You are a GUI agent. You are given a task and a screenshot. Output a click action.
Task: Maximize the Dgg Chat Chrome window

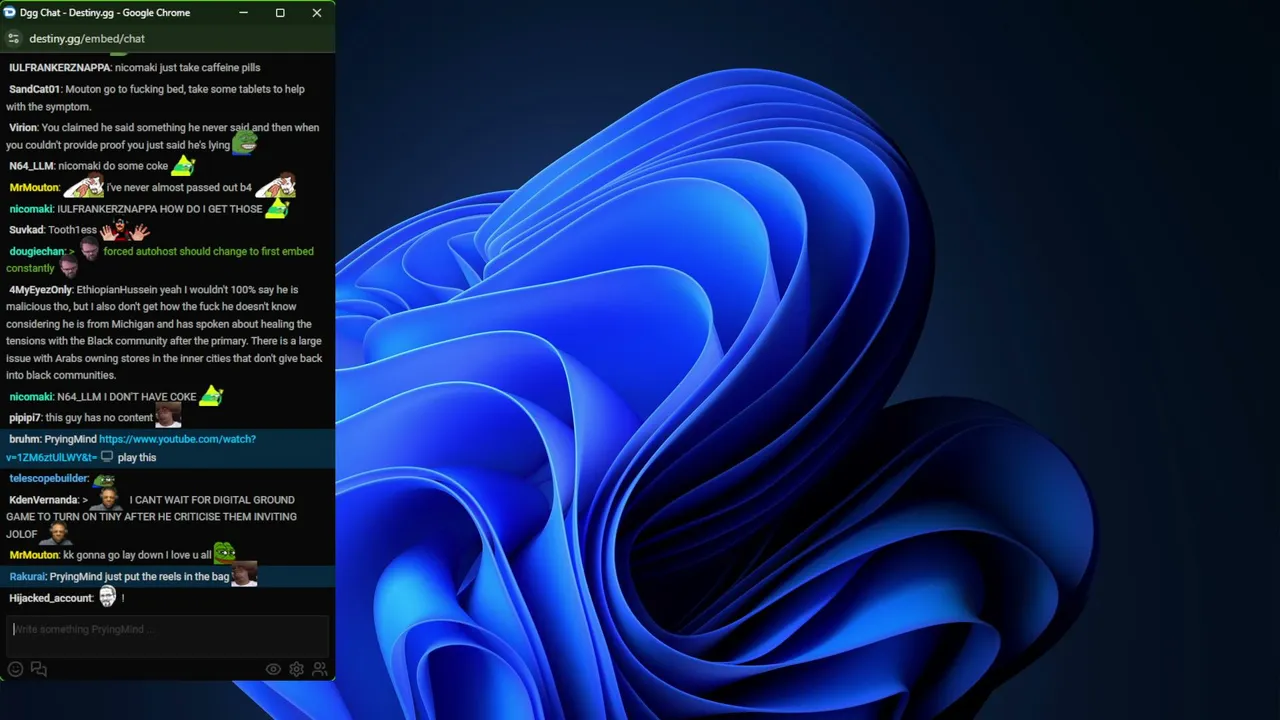(x=280, y=13)
